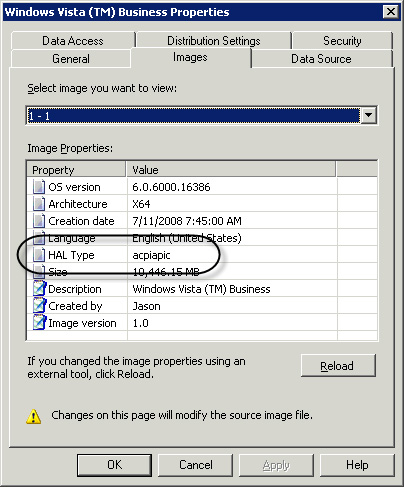Select the 'Jason' created-by value
This screenshot has width=404, height=487.
[x=146, y=306]
